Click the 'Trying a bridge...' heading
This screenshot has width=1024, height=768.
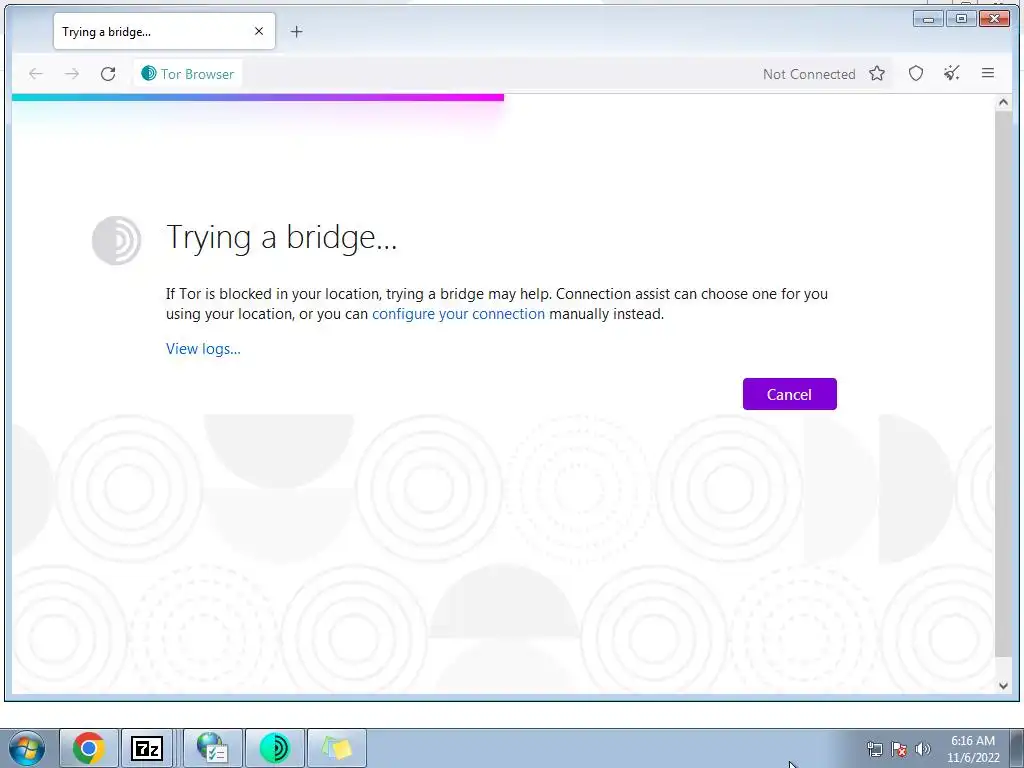click(281, 237)
